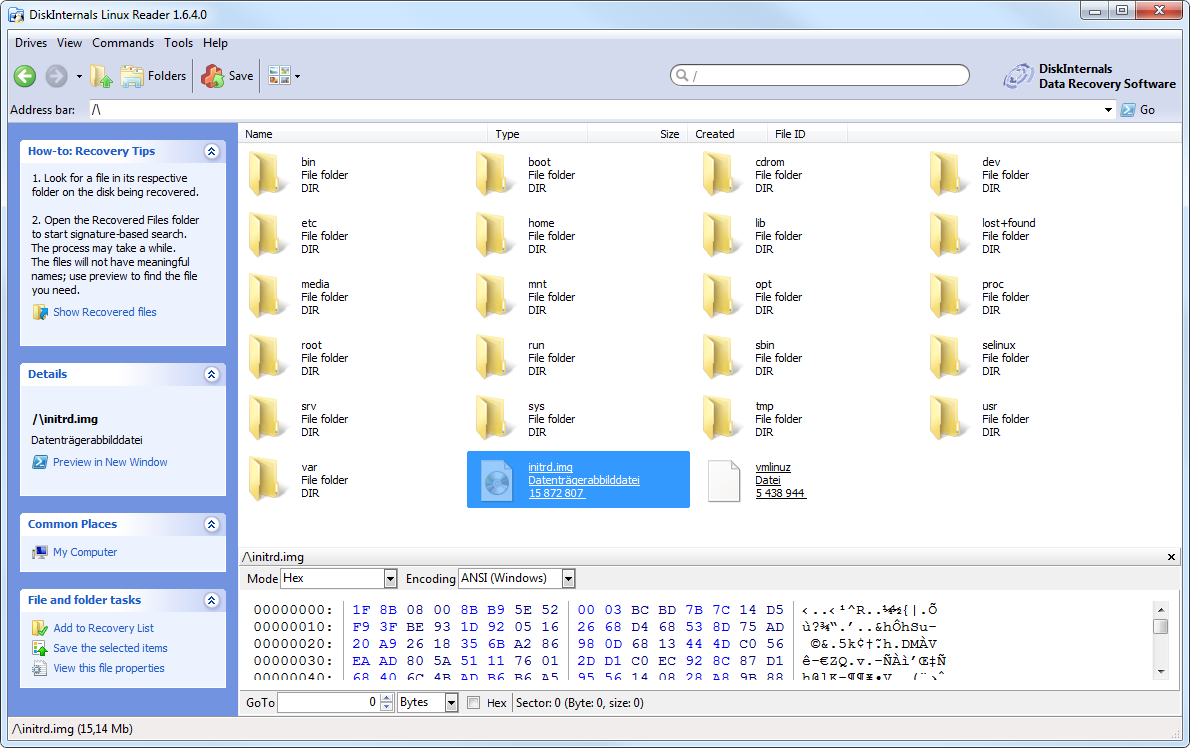
Task: Click View this file properties link
Action: pyautogui.click(x=109, y=668)
